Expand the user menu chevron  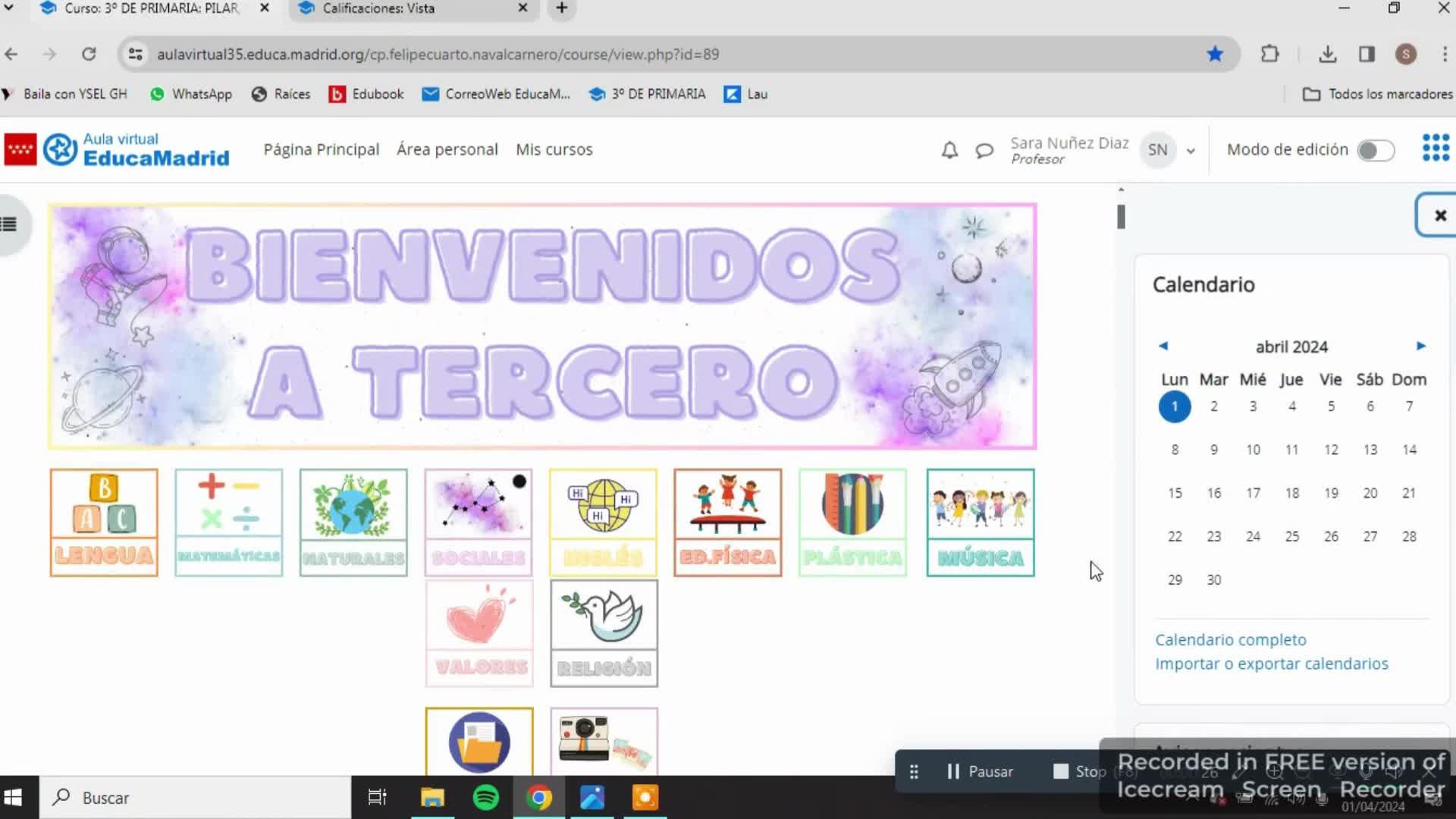tap(1191, 151)
